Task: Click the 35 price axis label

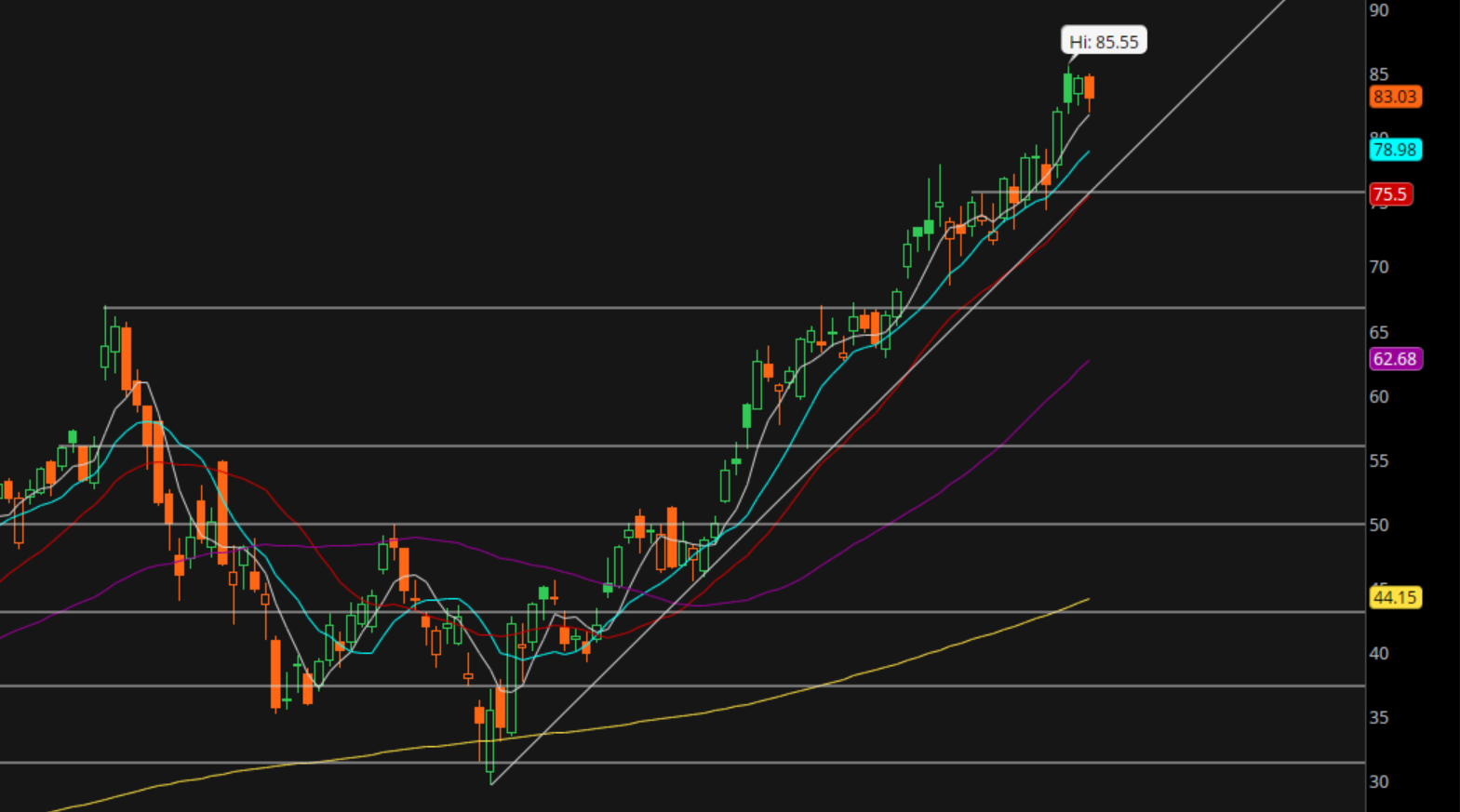Action: 1379,718
